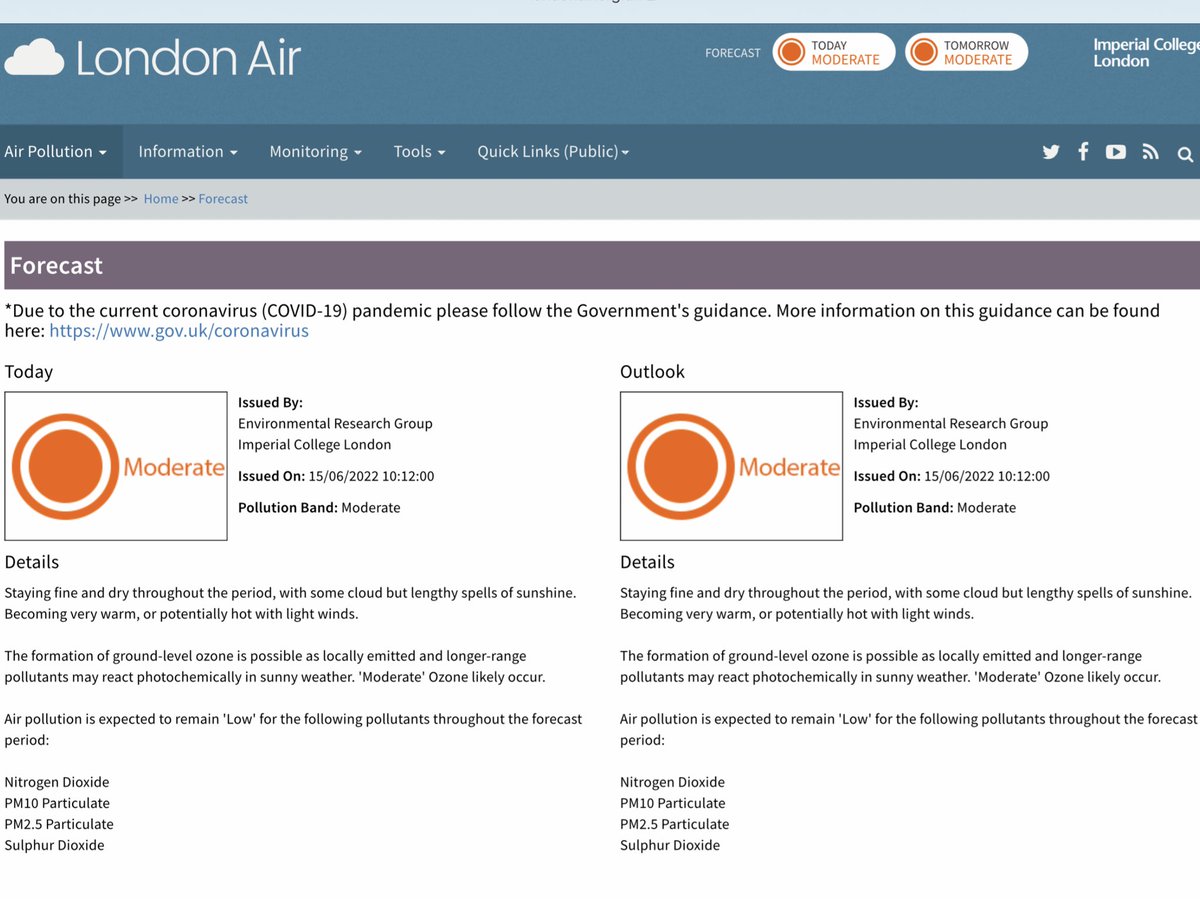Viewport: 1200px width, 899px height.
Task: Click PM10 Particulate under Outlook details
Action: (x=673, y=803)
